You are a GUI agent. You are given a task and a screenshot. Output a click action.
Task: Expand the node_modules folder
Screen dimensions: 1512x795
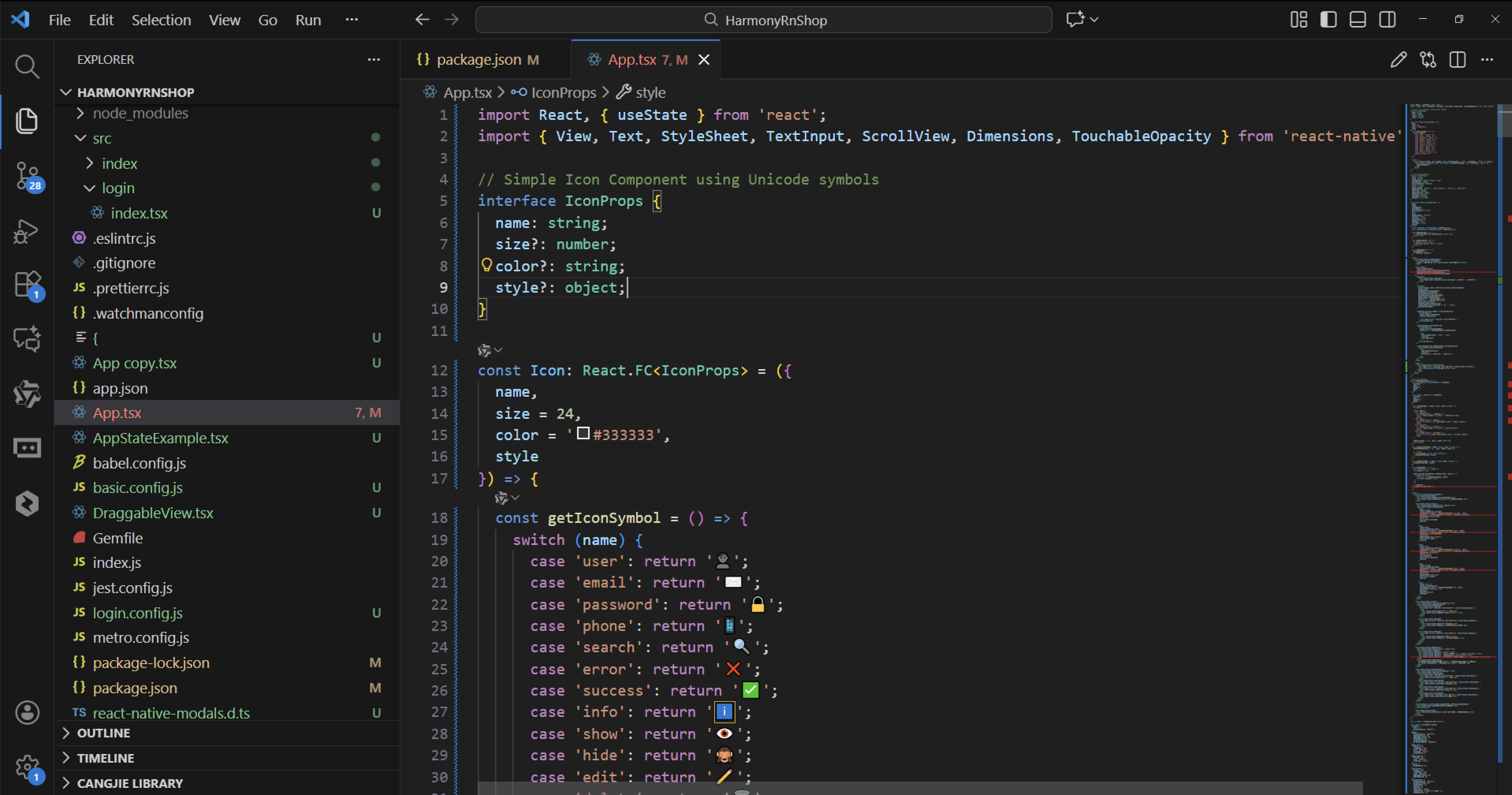point(140,113)
